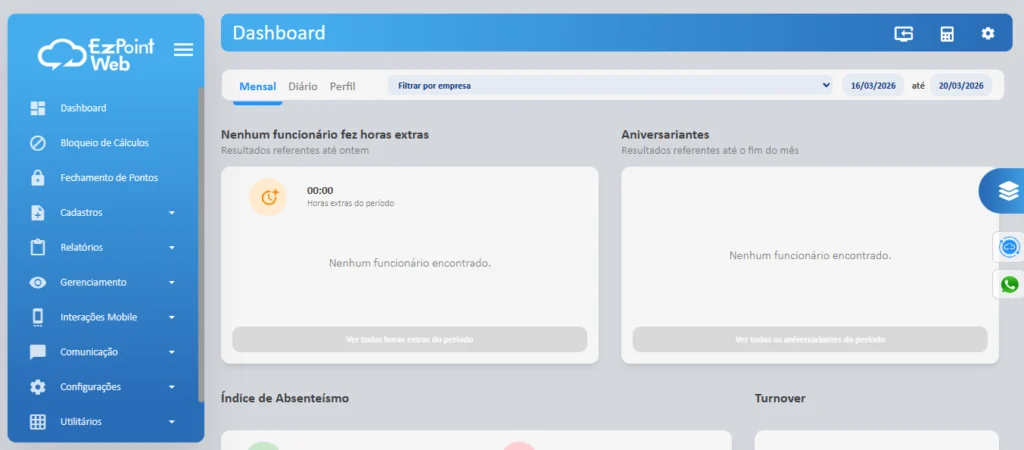The image size is (1024, 450).
Task: Switch to the Perfil tab
Action: point(342,86)
